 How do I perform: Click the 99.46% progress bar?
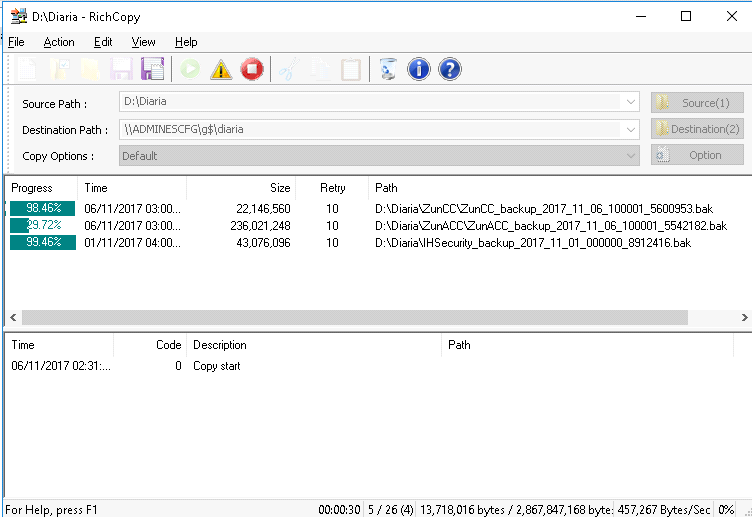43,242
